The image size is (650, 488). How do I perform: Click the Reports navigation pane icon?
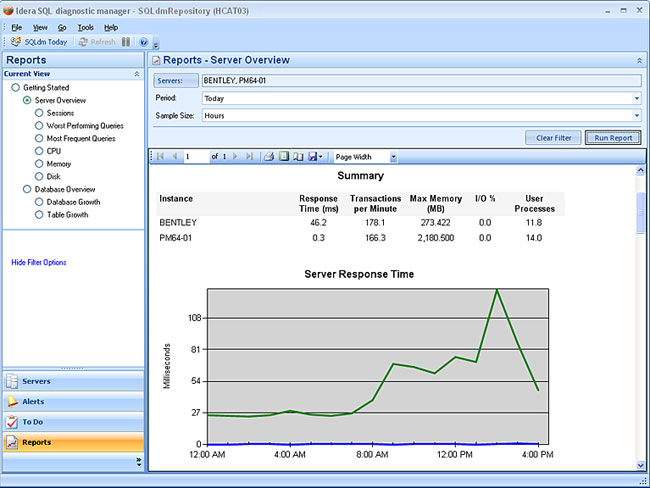12,442
